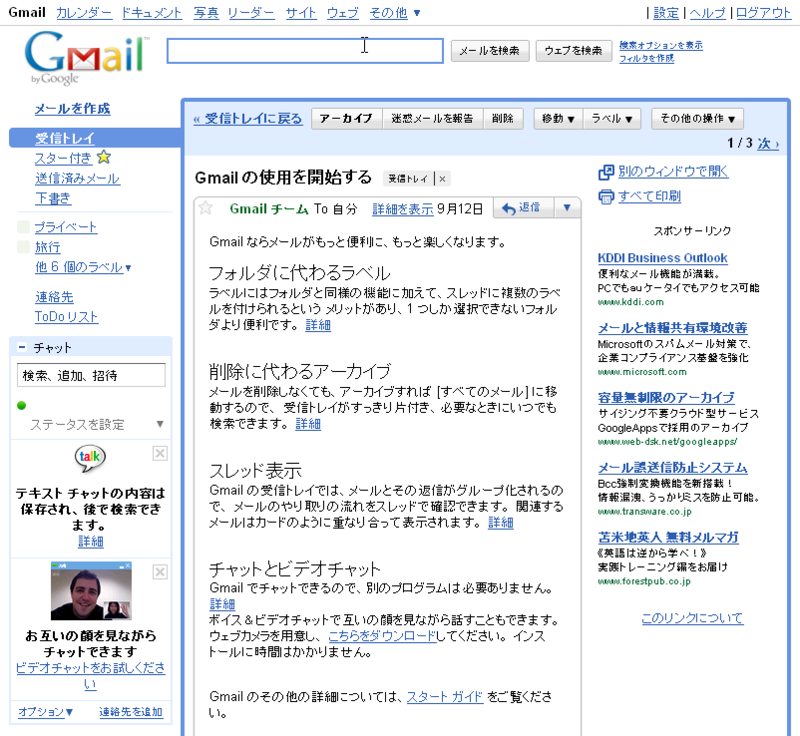Open ドキュメント in top navigation

coord(152,13)
